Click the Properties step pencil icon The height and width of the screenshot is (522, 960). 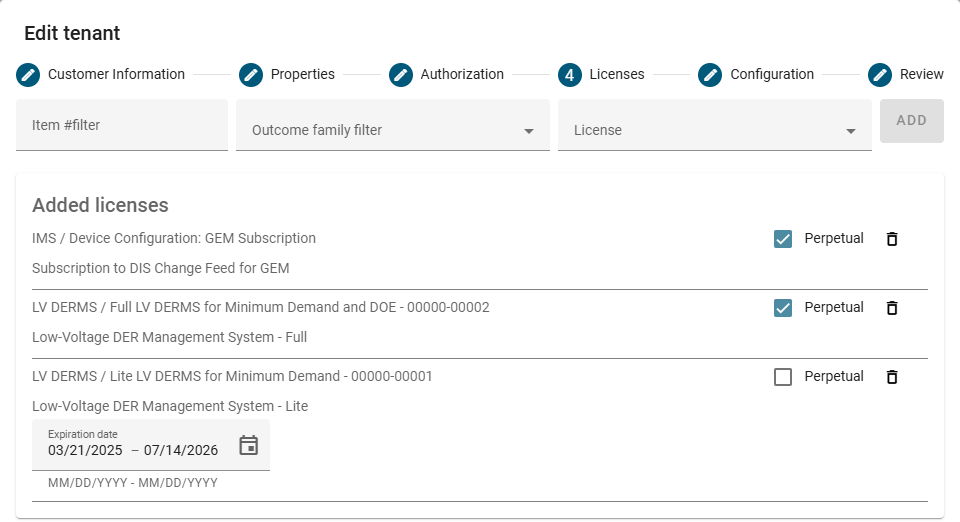251,75
